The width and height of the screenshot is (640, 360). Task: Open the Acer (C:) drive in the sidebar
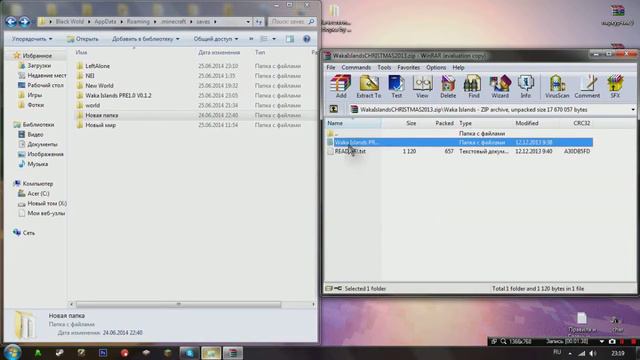point(38,193)
